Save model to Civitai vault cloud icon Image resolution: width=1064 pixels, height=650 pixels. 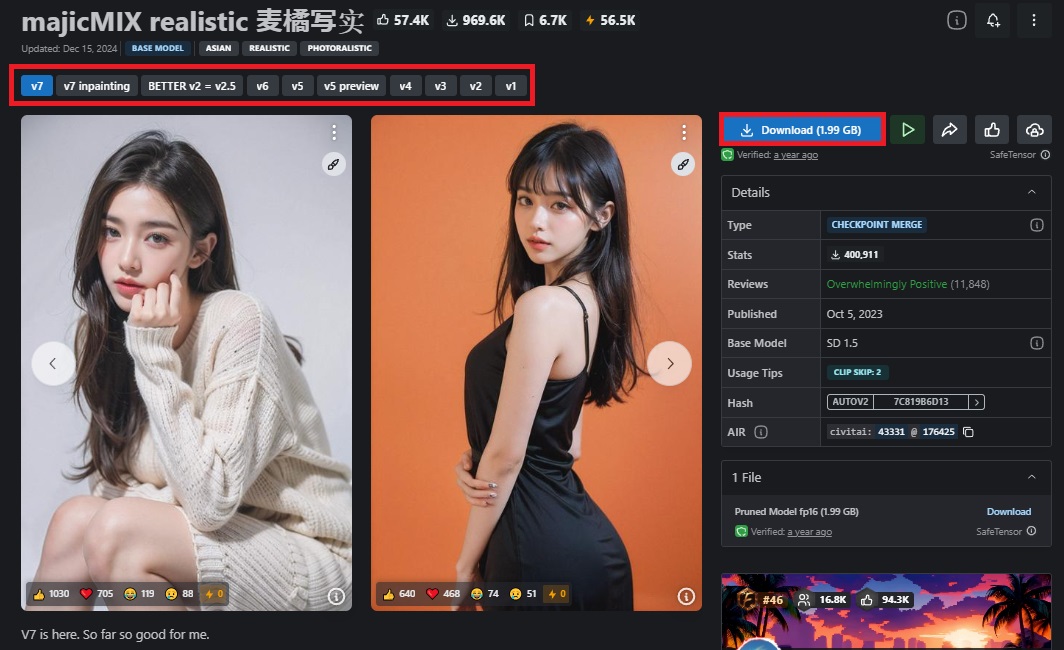click(x=1034, y=129)
